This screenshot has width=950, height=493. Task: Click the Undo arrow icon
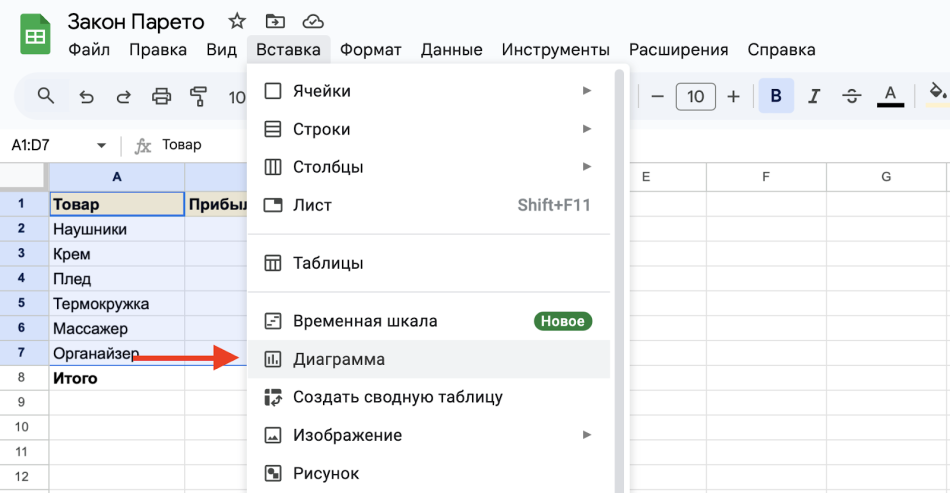tap(87, 97)
